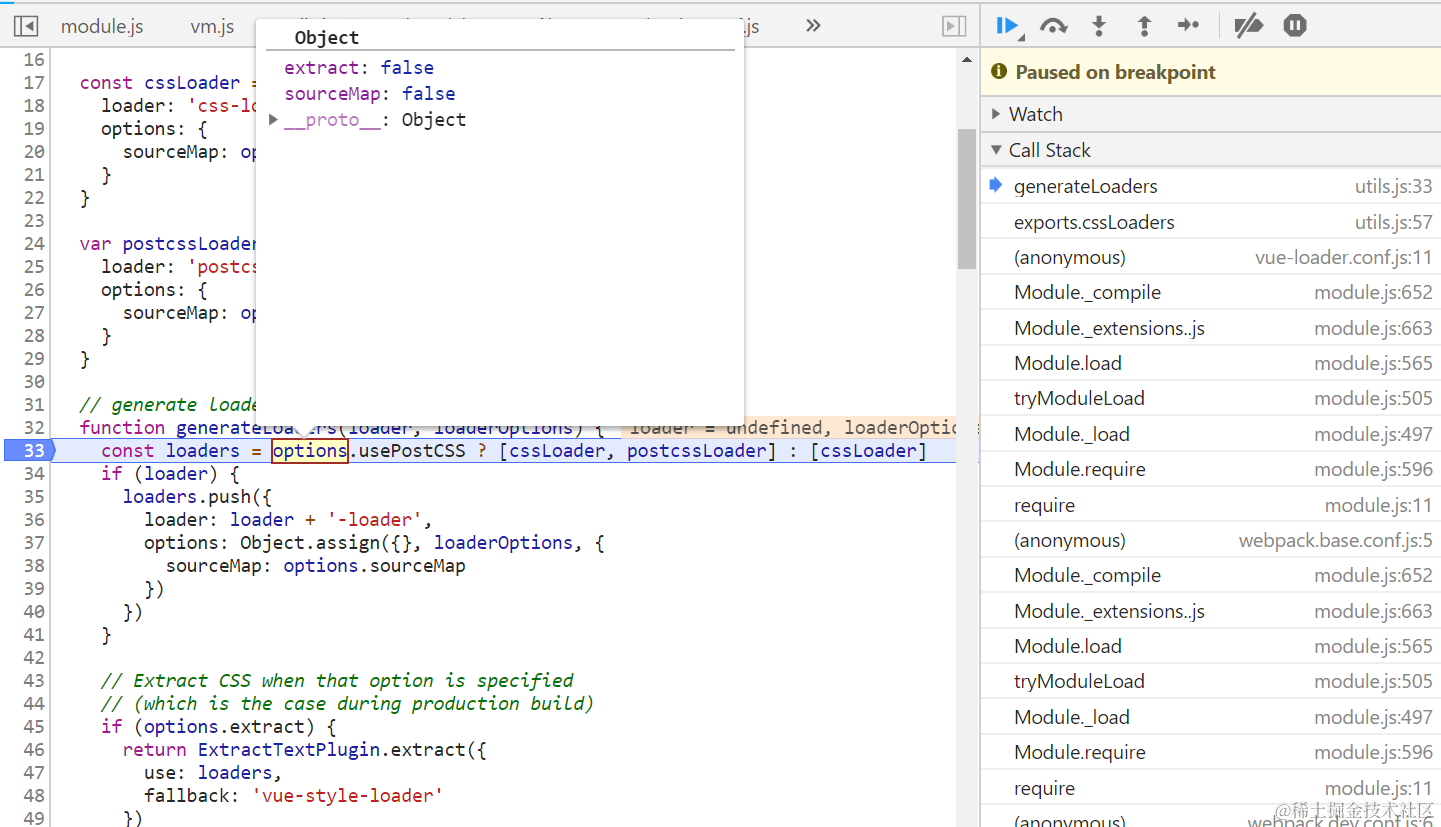Open utils.js:33 source link

click(1393, 186)
